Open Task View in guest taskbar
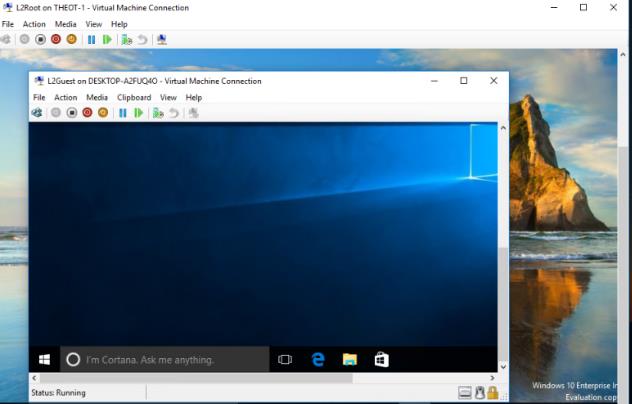The image size is (632, 404). [285, 359]
